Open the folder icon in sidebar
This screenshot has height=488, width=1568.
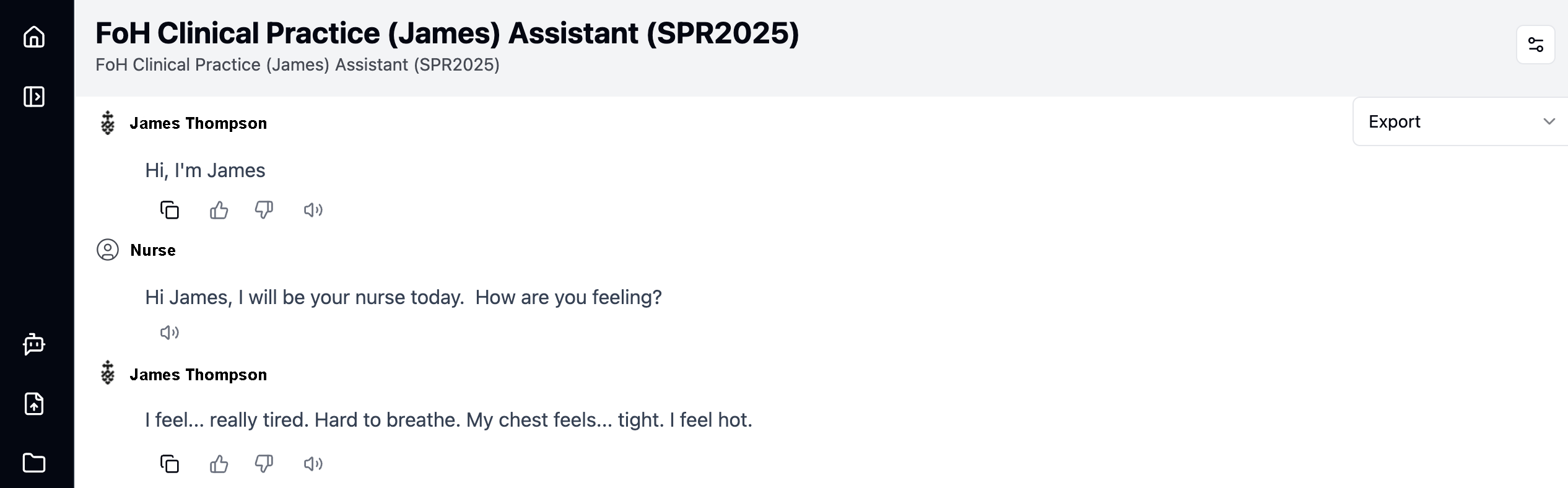[x=34, y=463]
